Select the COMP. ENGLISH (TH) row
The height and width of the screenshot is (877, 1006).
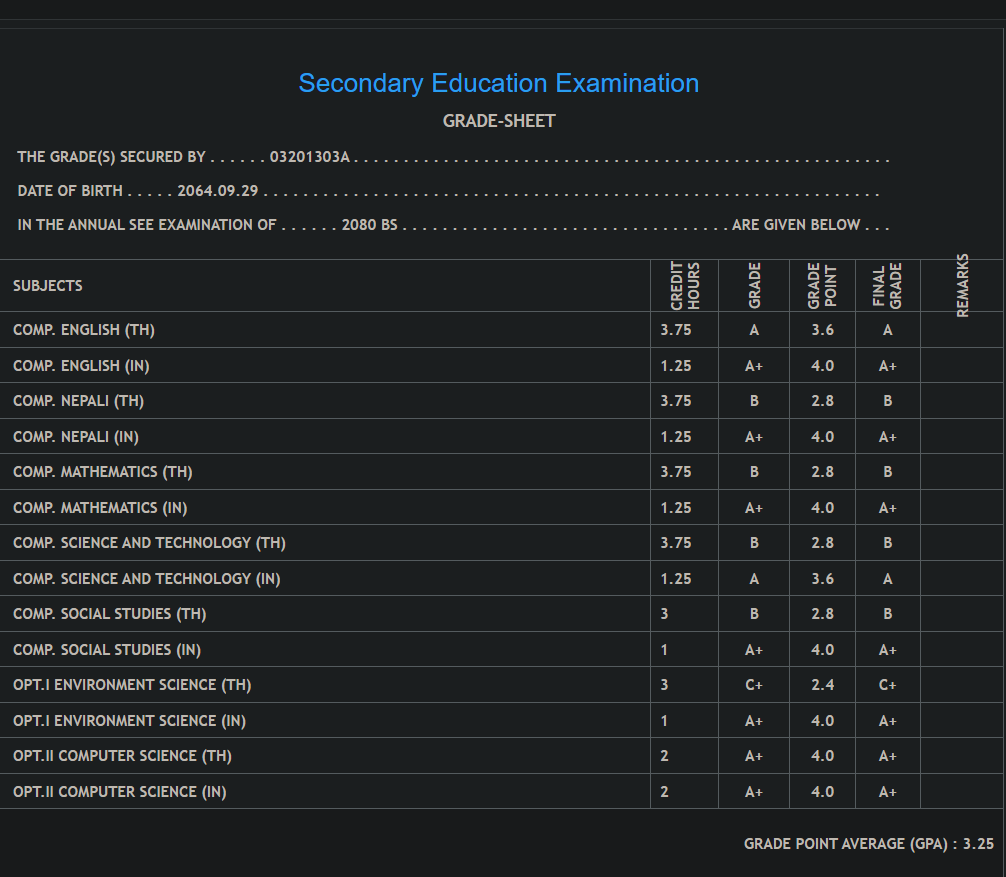click(84, 330)
